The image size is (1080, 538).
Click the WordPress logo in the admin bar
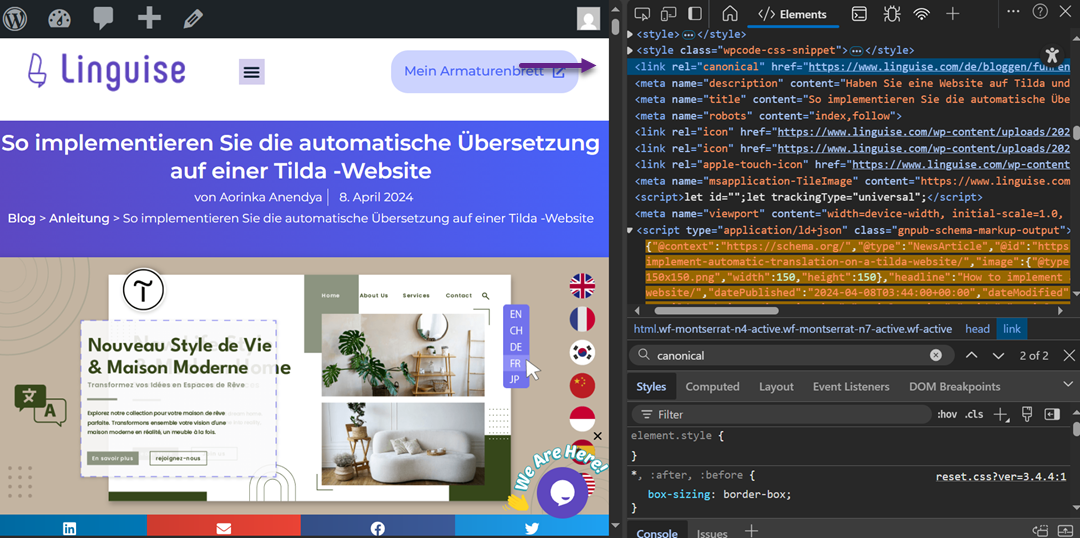pyautogui.click(x=15, y=18)
